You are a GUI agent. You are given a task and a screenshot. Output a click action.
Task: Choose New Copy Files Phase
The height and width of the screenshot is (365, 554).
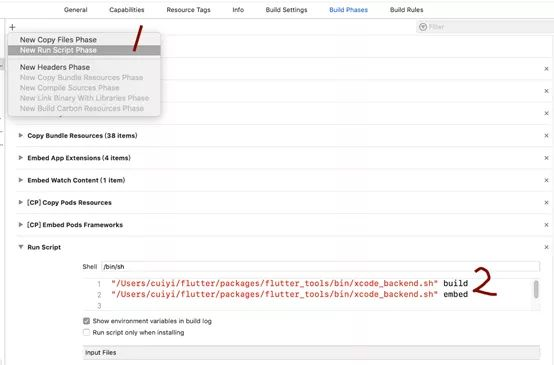84,40
